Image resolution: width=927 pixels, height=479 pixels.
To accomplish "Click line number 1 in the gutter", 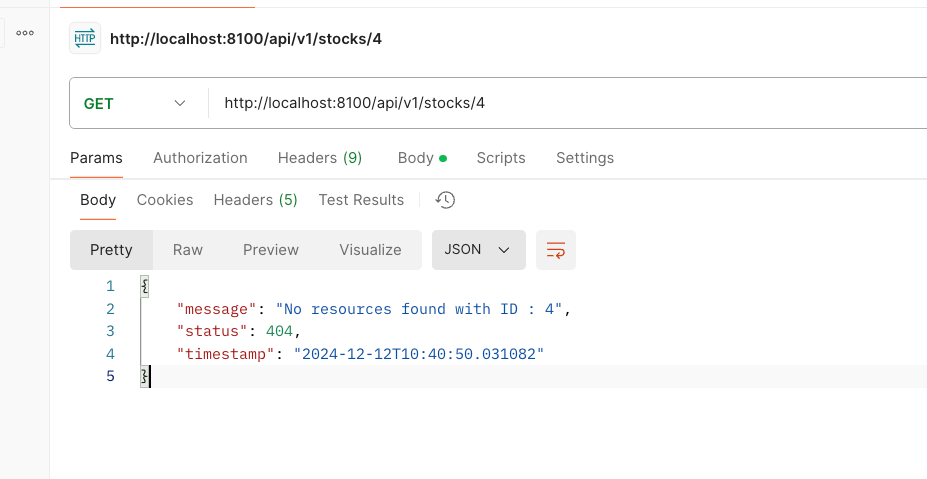I will (110, 286).
